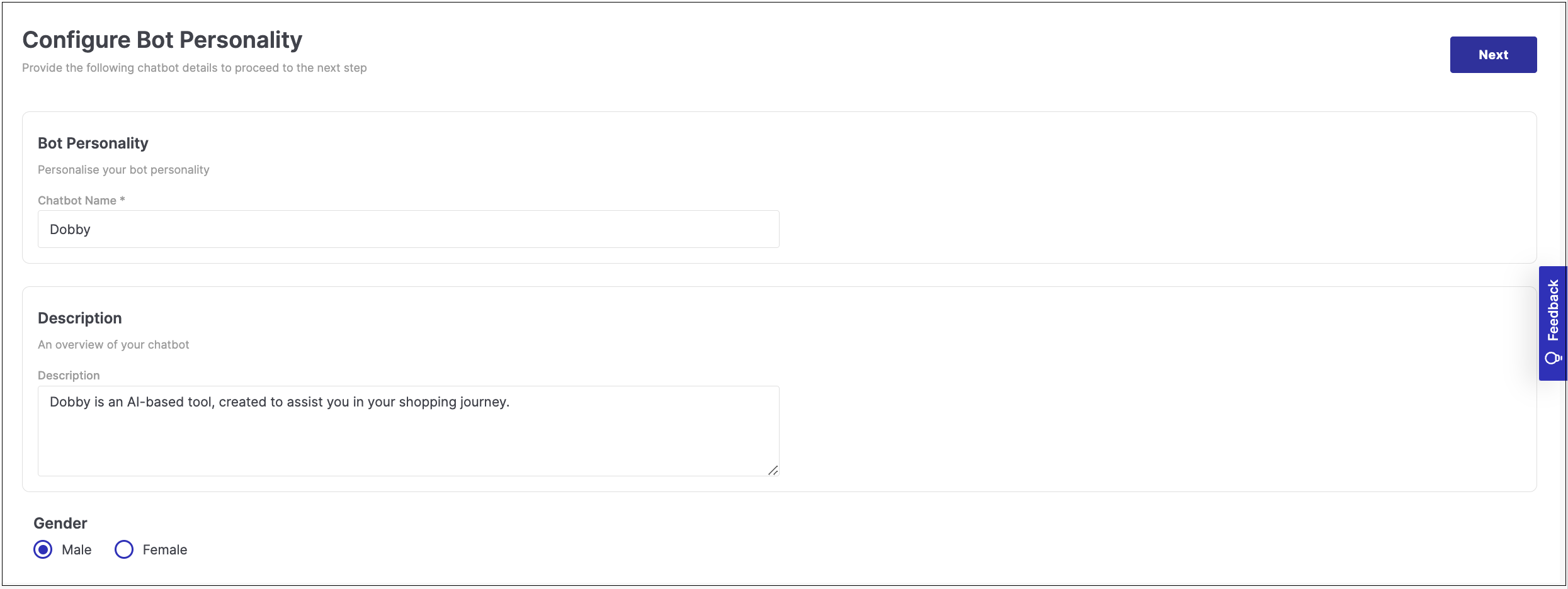This screenshot has width=1568, height=589.
Task: Click the Configure Bot Personality page title
Action: (162, 40)
